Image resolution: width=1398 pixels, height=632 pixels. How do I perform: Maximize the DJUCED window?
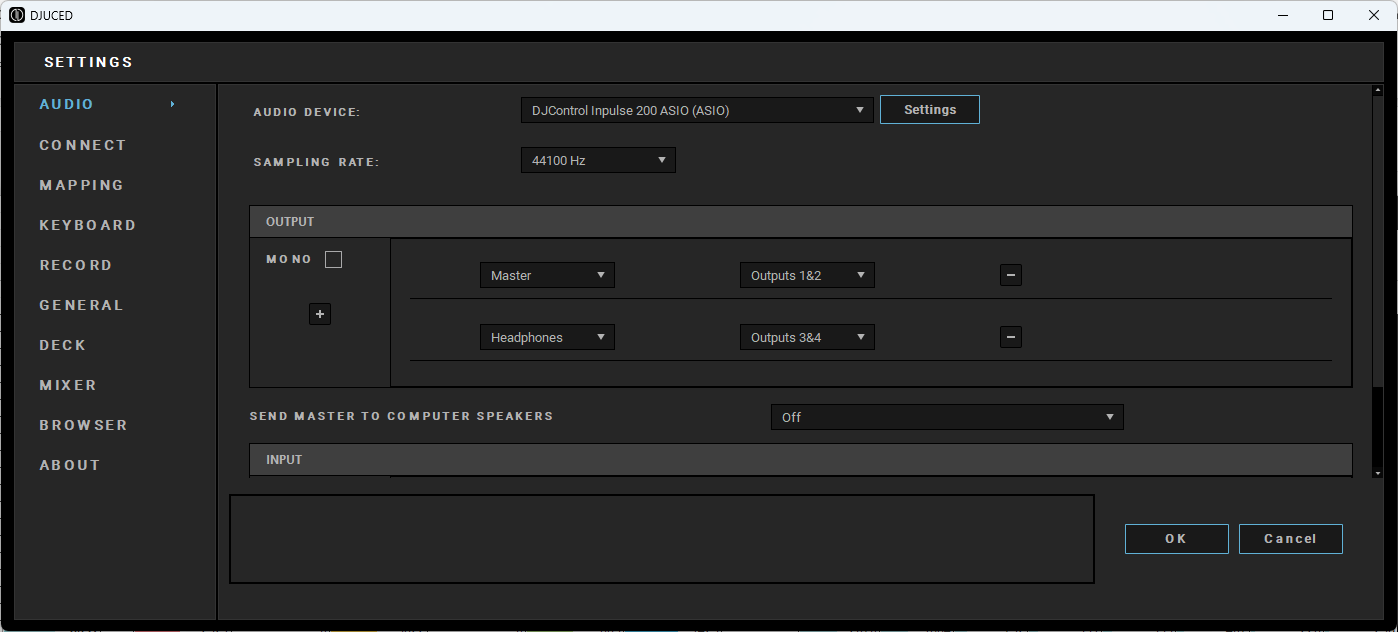click(x=1328, y=15)
